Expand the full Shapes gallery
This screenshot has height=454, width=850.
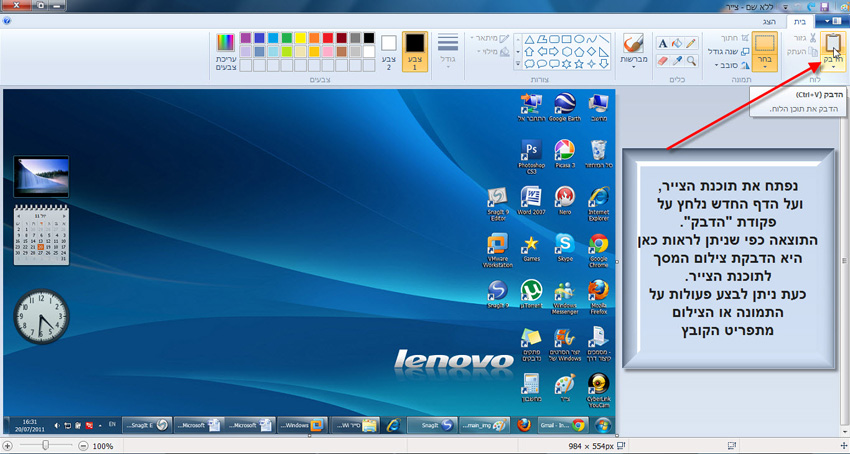[x=518, y=64]
